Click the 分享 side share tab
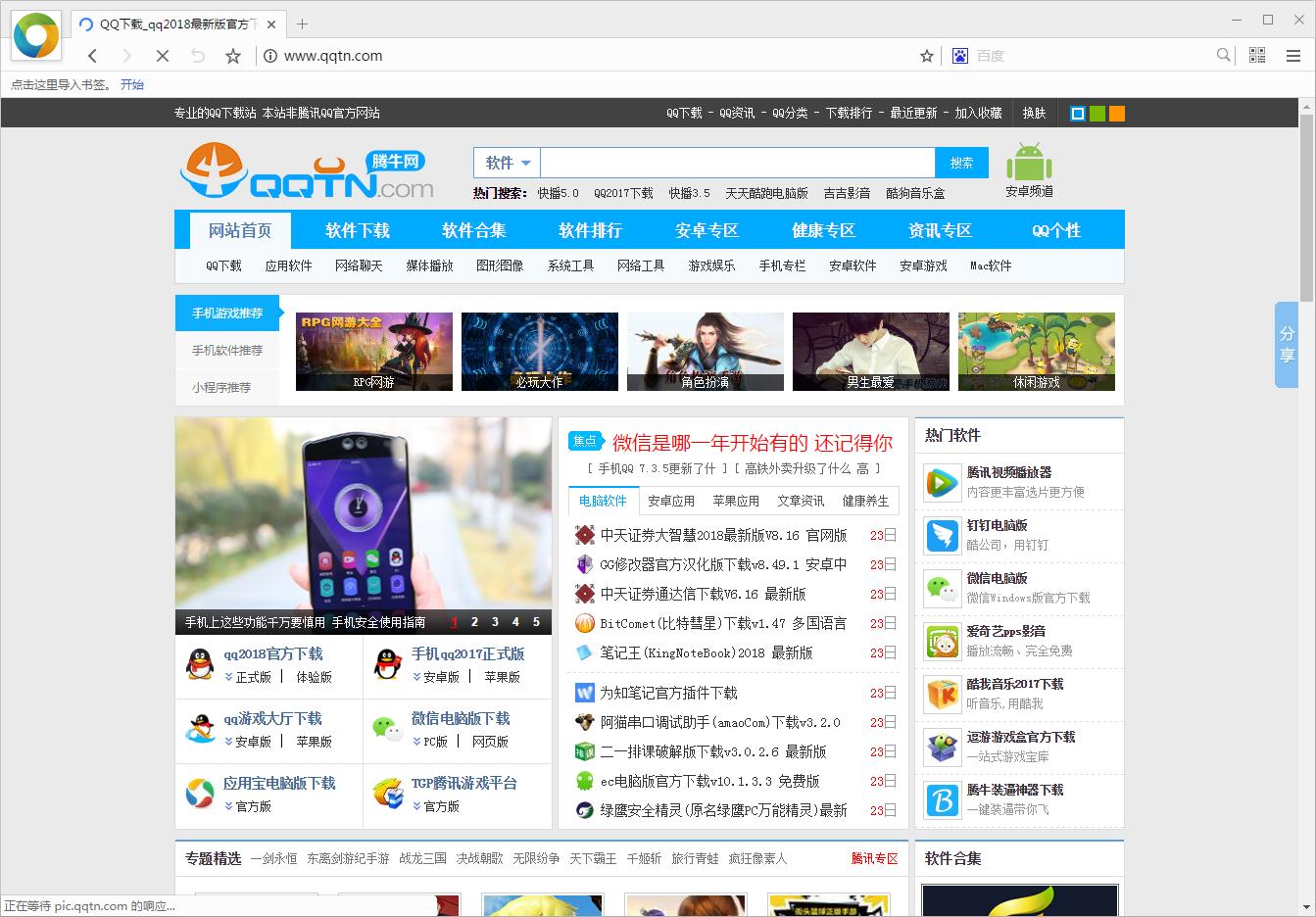Image resolution: width=1316 pixels, height=917 pixels. pos(1287,345)
